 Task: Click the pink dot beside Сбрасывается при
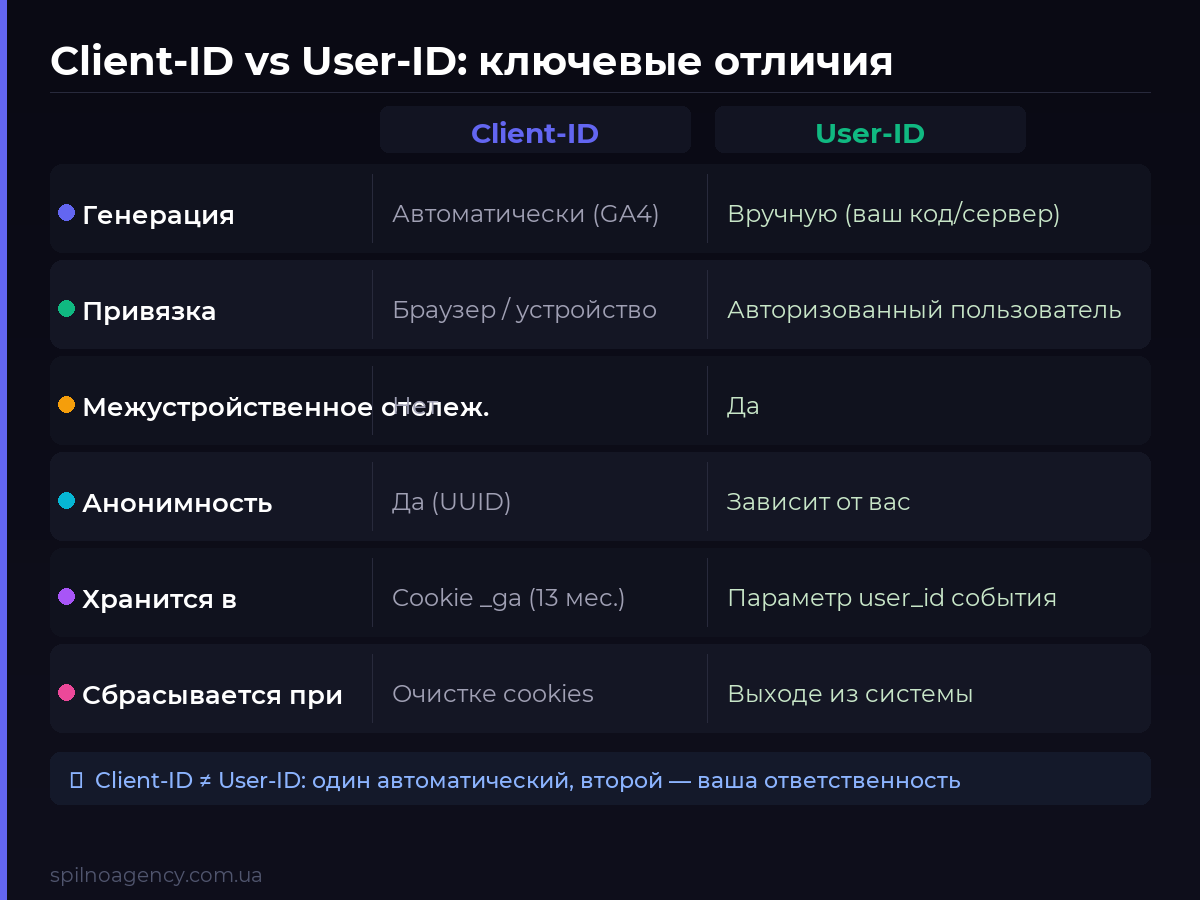coord(67,693)
